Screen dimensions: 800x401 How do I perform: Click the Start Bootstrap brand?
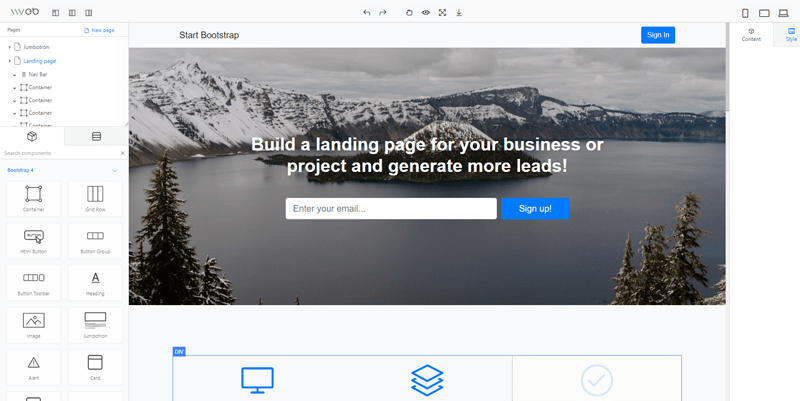[x=209, y=35]
